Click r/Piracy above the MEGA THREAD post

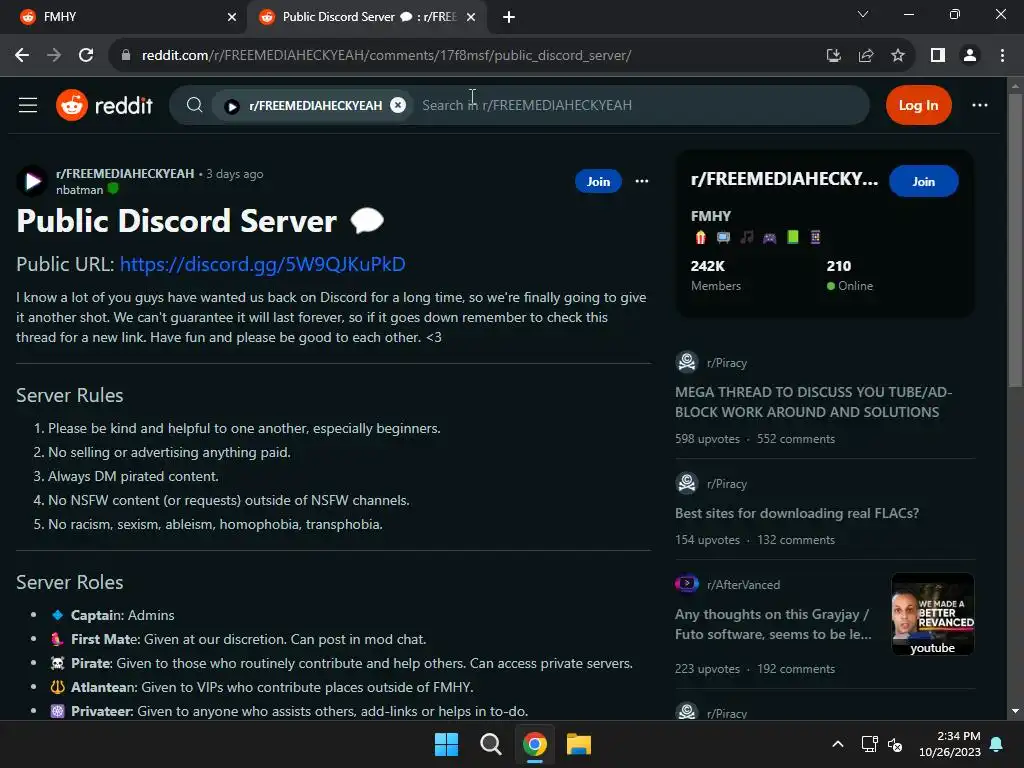pyautogui.click(x=727, y=363)
